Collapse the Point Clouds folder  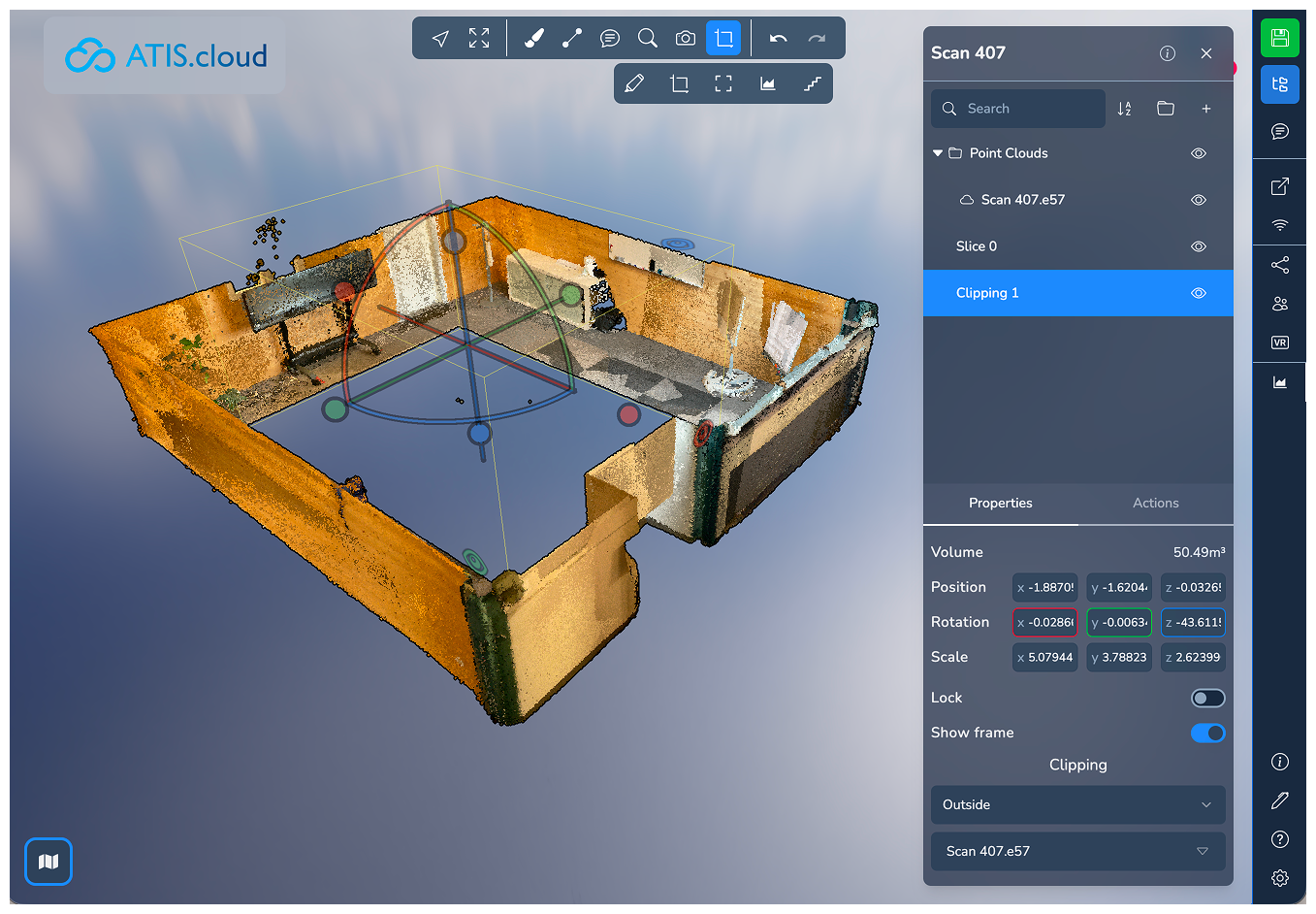[x=937, y=152]
